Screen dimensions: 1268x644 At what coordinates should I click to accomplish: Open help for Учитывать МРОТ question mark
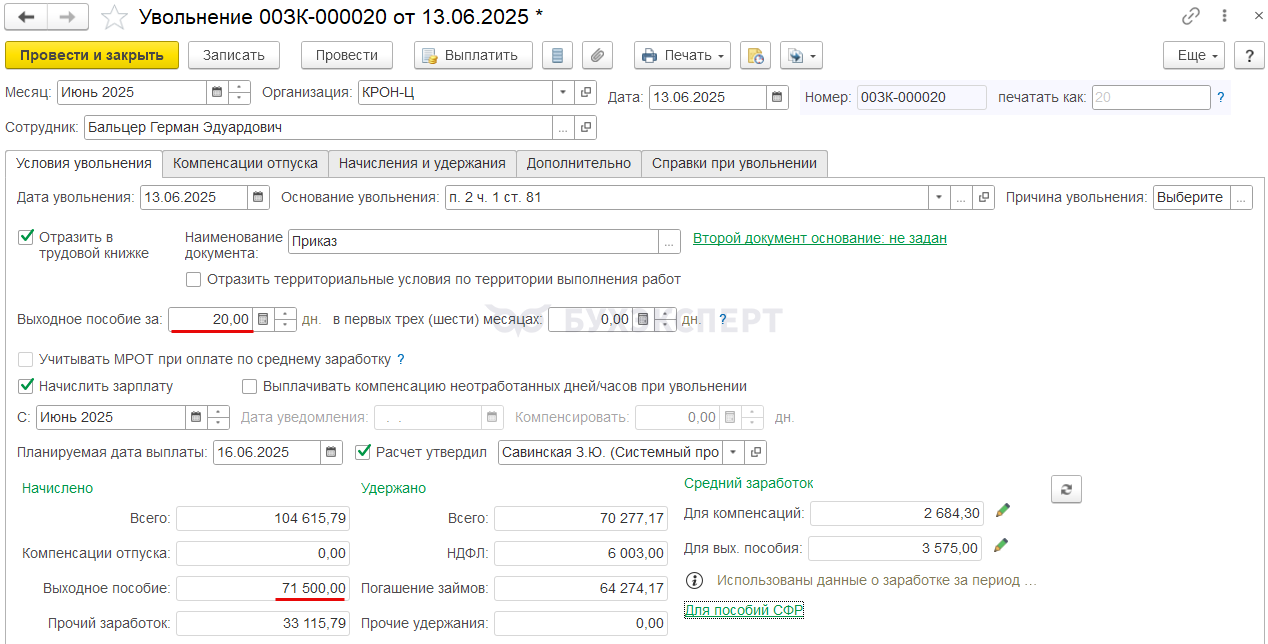click(401, 359)
